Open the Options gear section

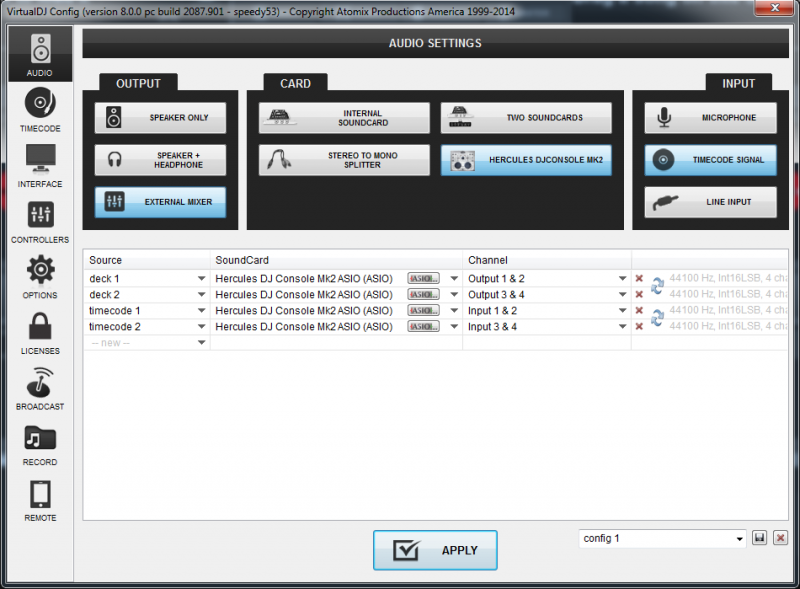point(40,277)
